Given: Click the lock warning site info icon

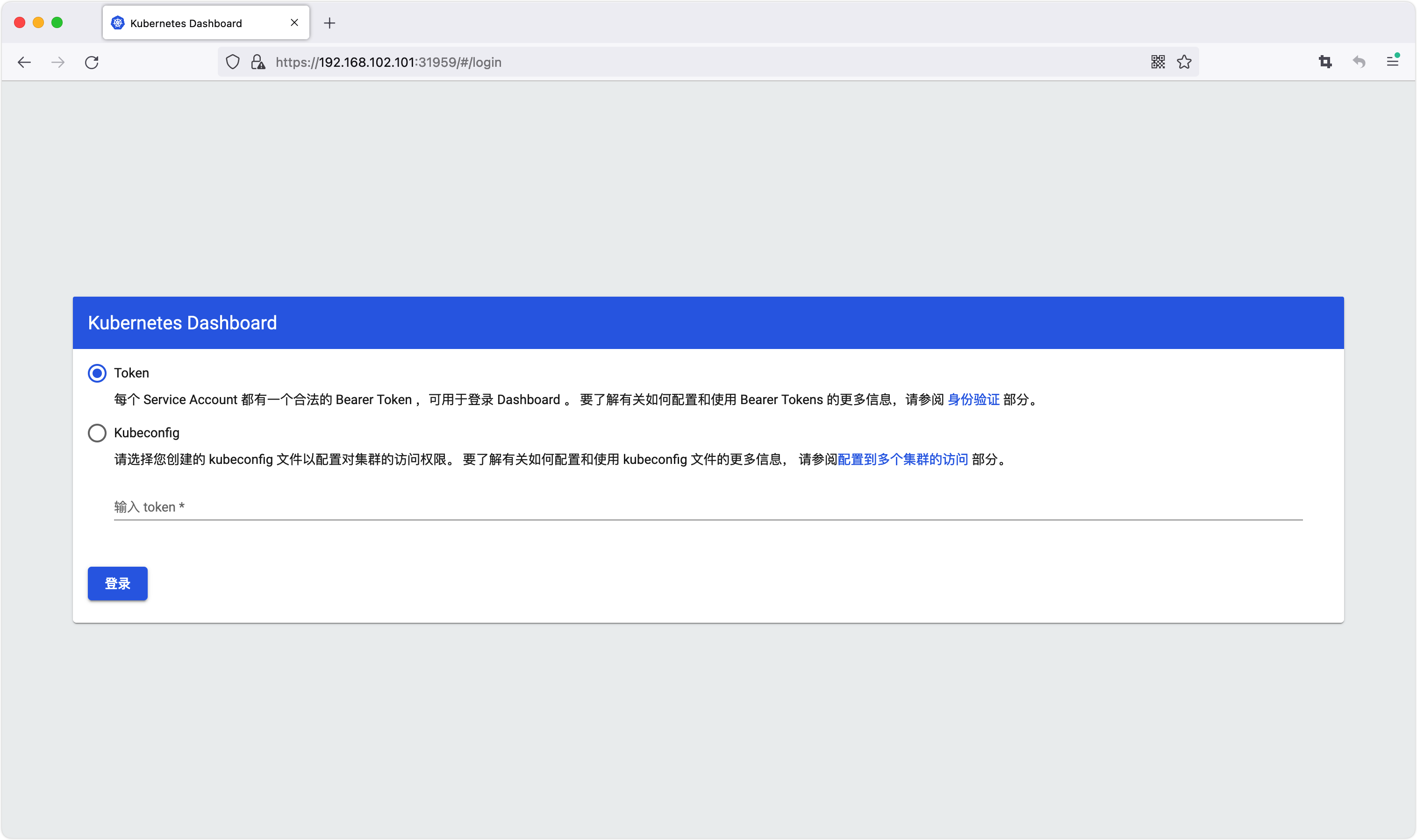Looking at the screenshot, I should 258,62.
